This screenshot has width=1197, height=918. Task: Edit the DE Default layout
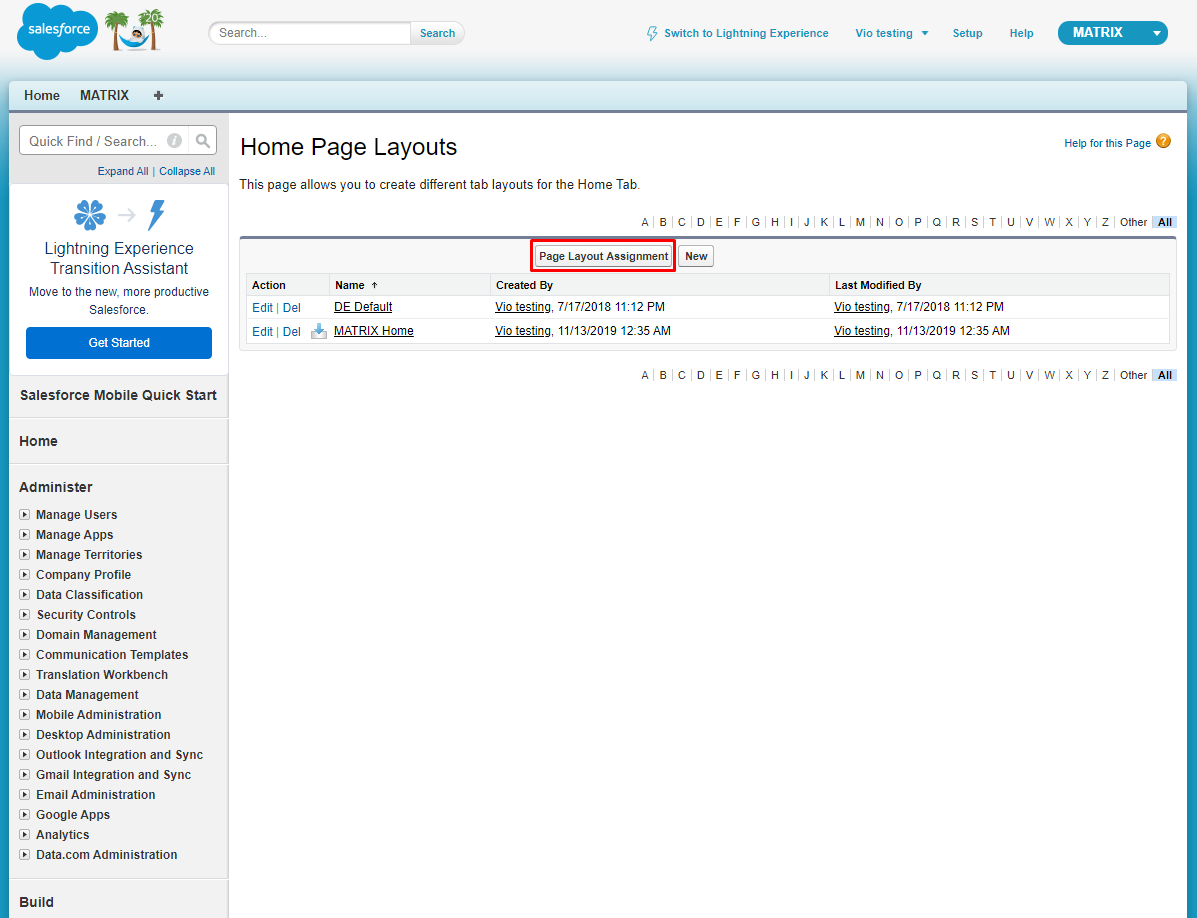(262, 308)
